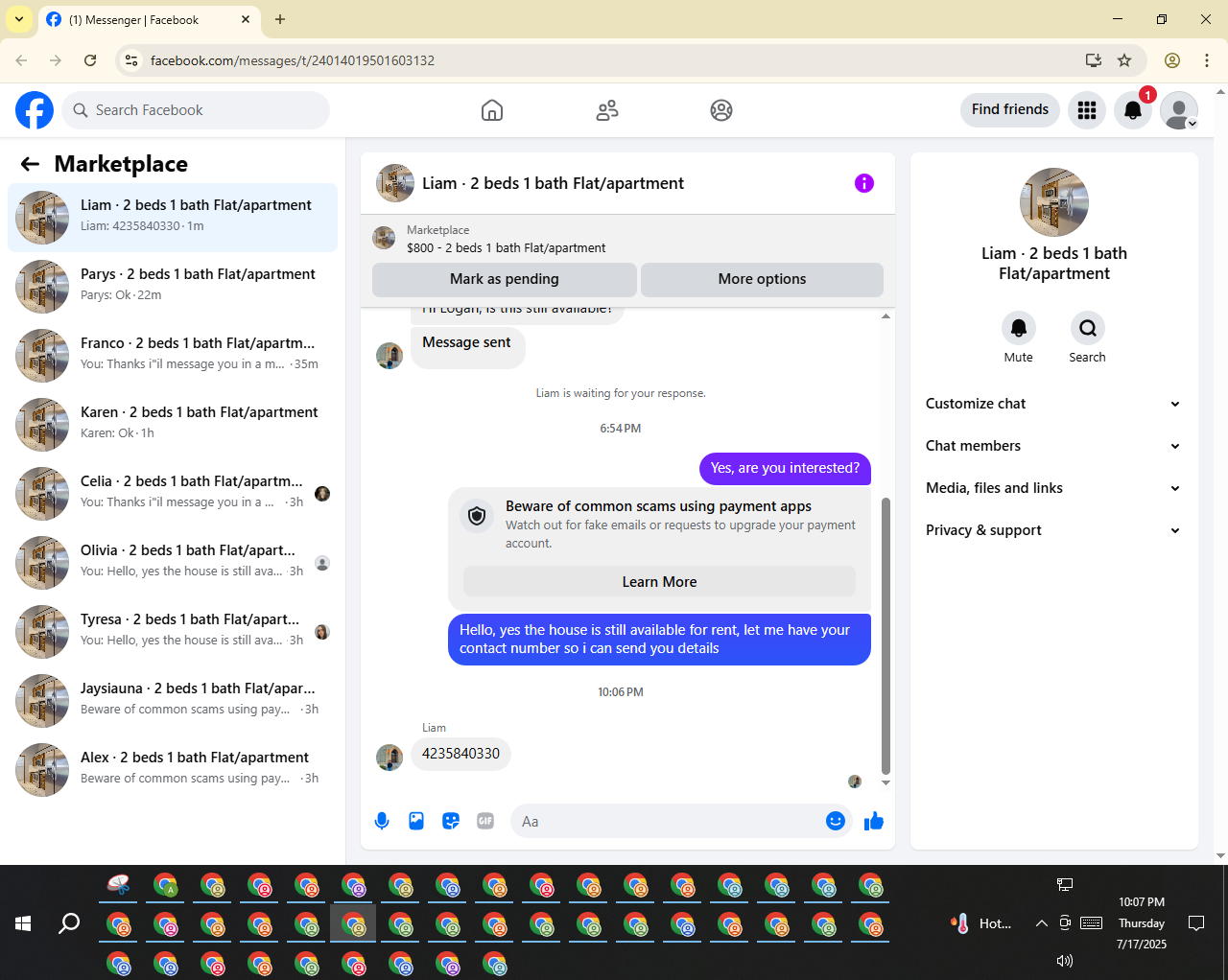Click the Mark as pending button
1228x980 pixels.
click(x=505, y=279)
